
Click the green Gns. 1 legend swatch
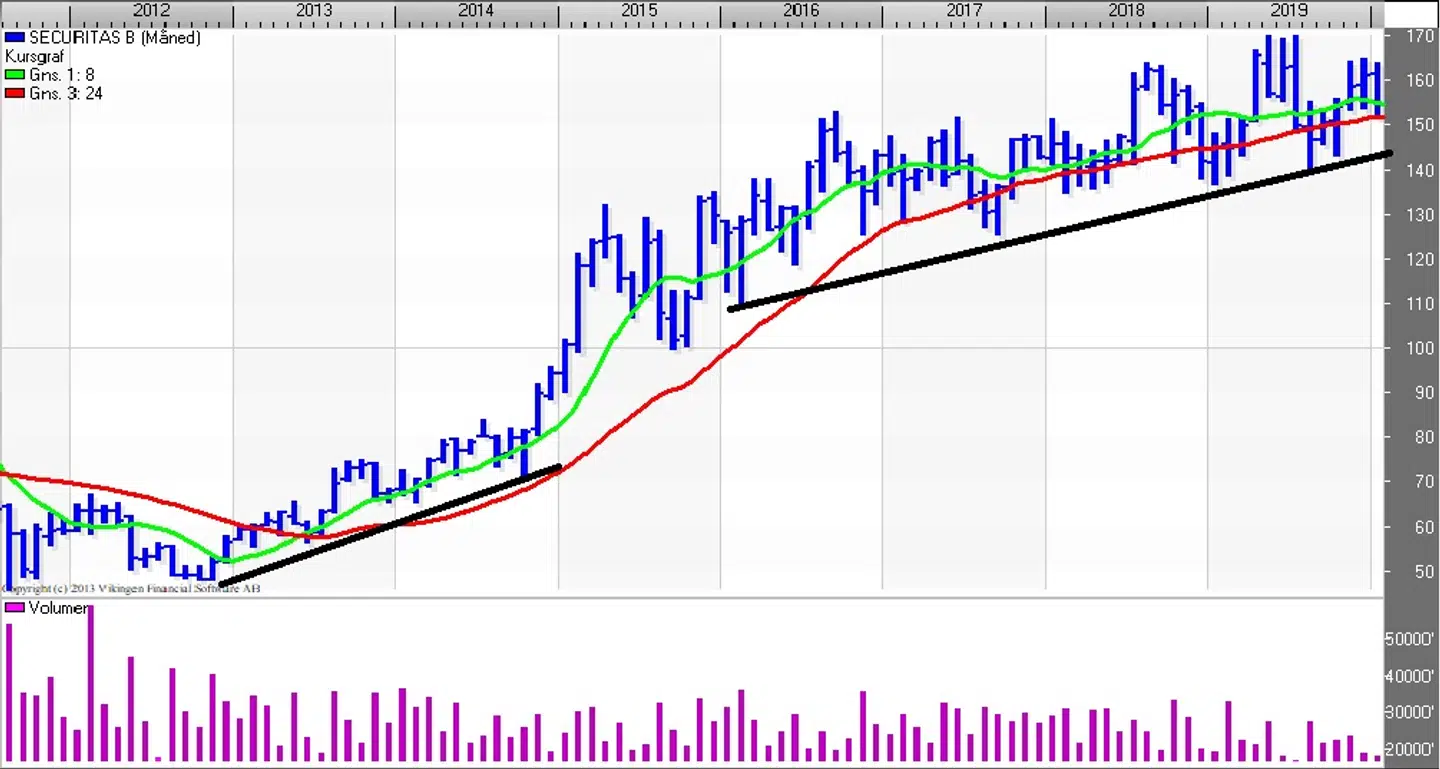point(15,75)
